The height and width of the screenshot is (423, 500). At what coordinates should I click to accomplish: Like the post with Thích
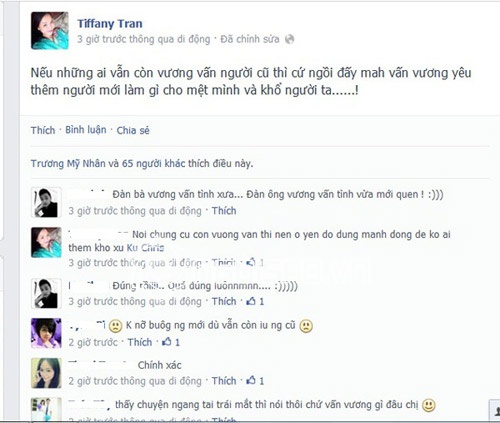click(43, 130)
